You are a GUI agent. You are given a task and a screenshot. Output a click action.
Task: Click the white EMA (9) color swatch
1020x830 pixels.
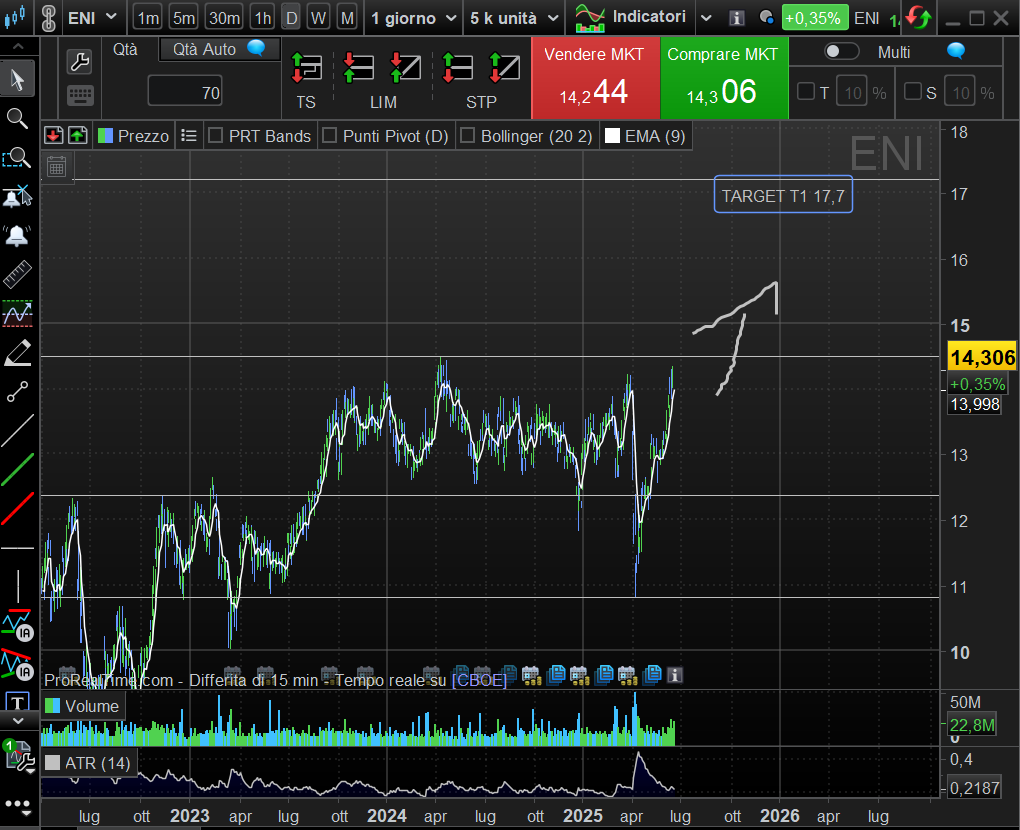(x=612, y=136)
